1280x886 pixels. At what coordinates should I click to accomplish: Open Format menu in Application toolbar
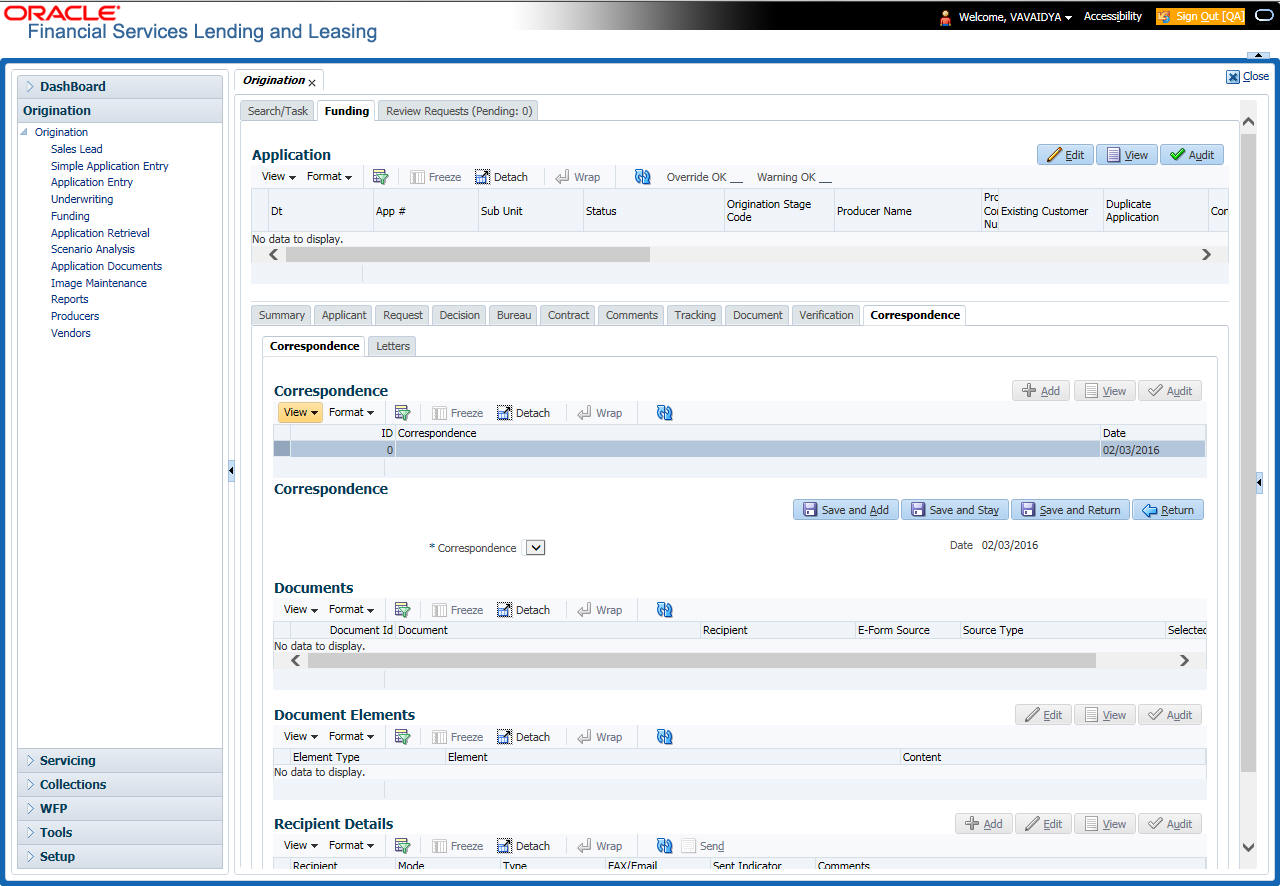coord(329,177)
